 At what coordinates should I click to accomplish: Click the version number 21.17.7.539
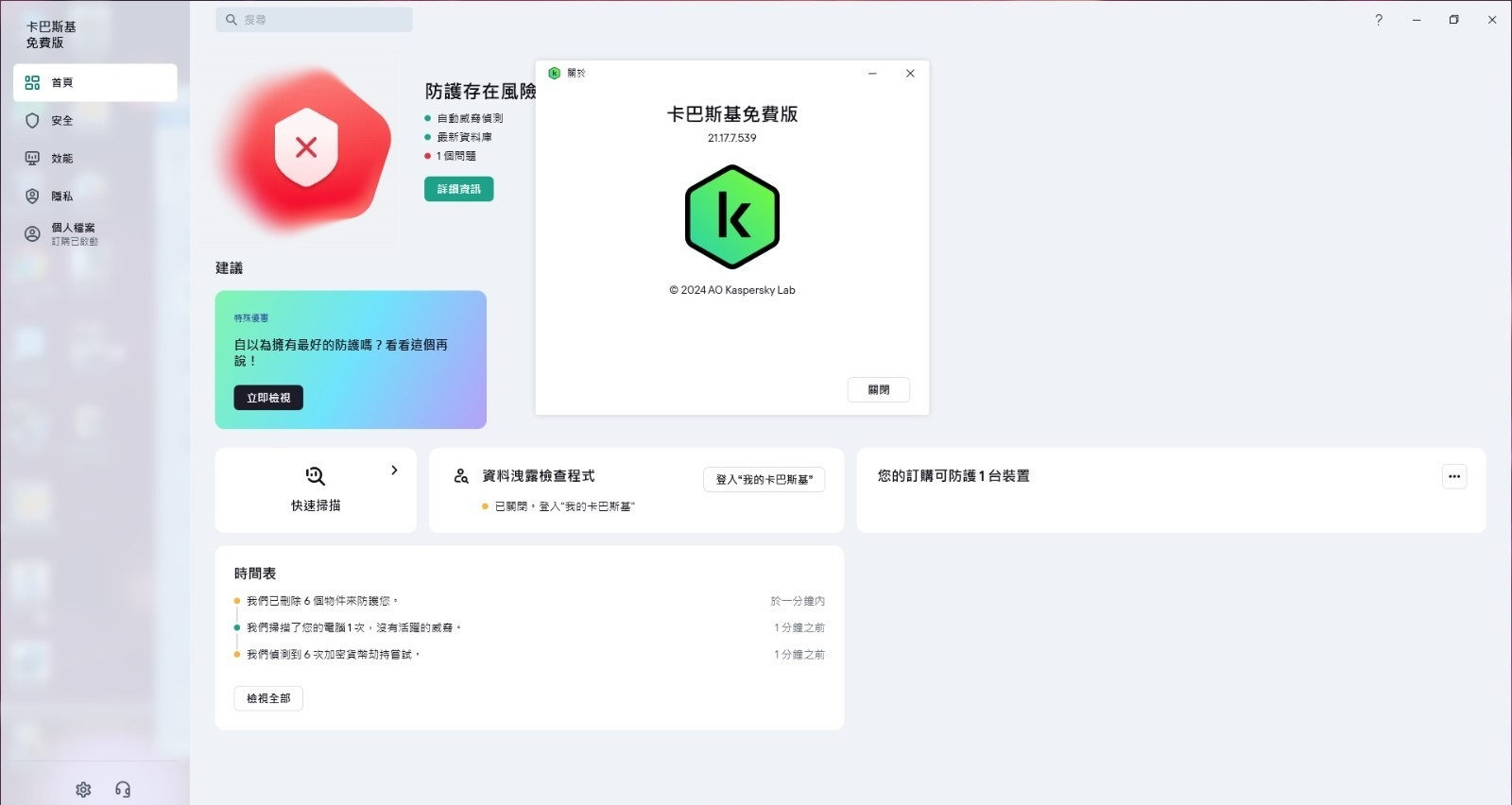[732, 138]
